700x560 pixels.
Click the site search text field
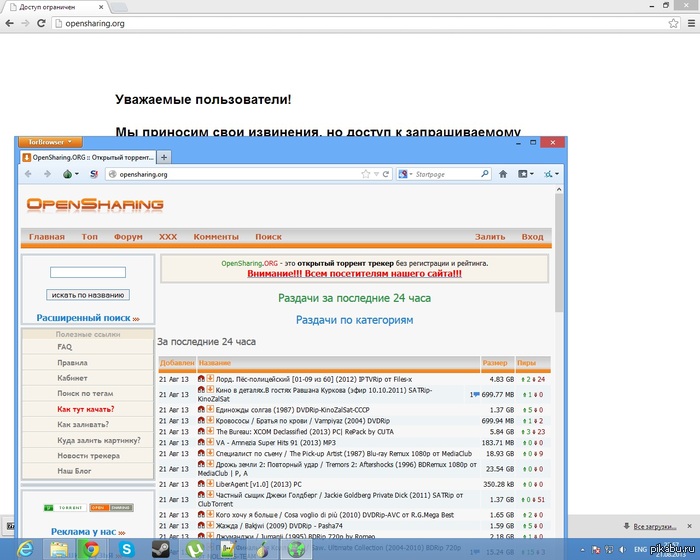coord(88,272)
